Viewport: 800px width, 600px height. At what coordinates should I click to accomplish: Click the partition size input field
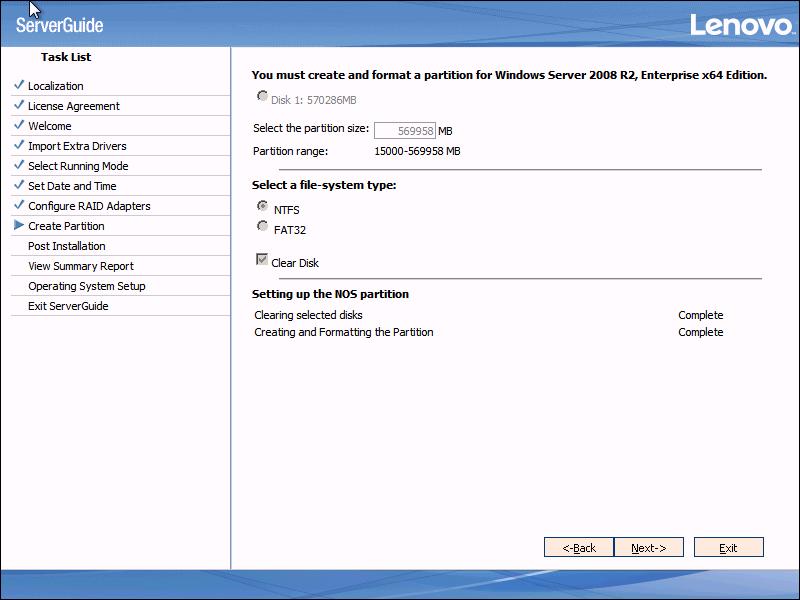click(x=404, y=130)
